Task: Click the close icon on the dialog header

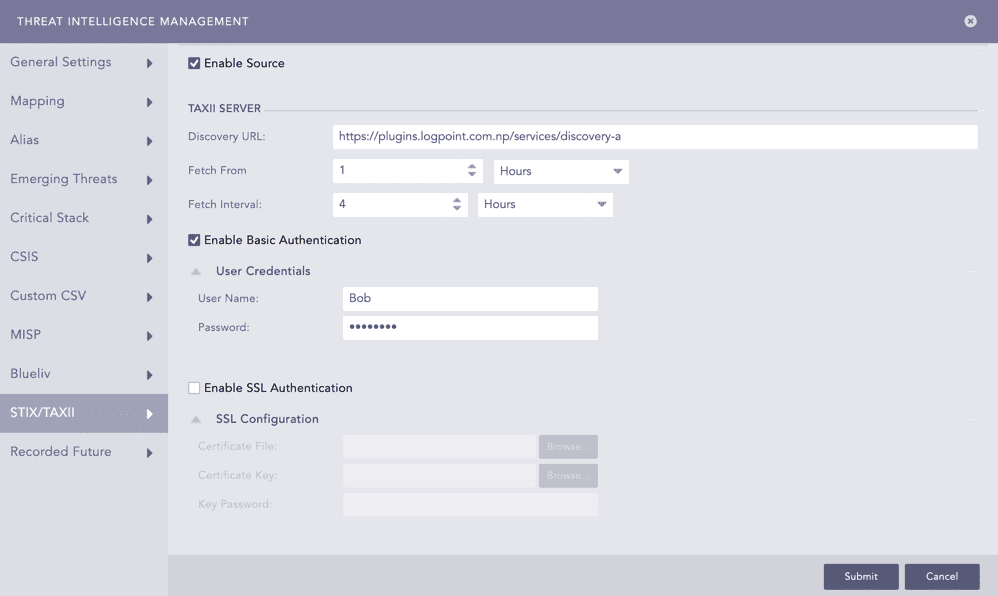Action: pyautogui.click(x=969, y=21)
